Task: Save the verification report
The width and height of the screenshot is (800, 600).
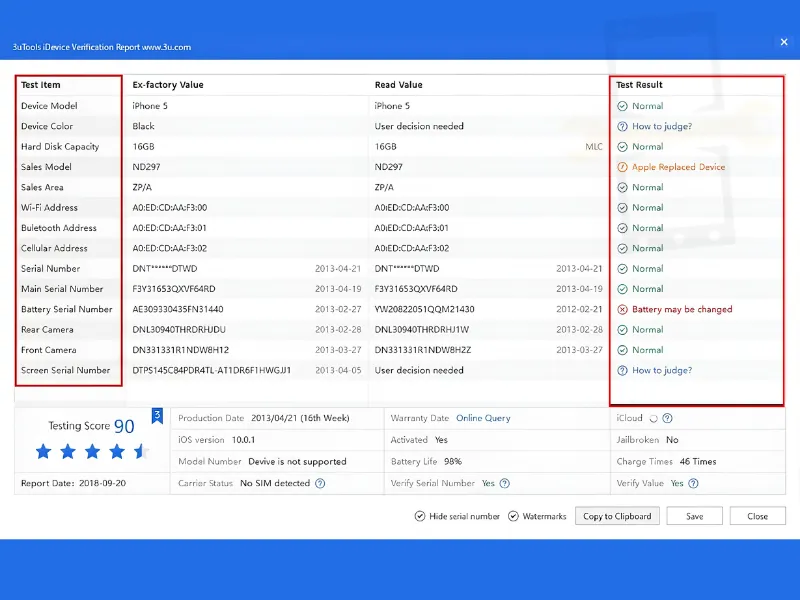Action: (694, 516)
